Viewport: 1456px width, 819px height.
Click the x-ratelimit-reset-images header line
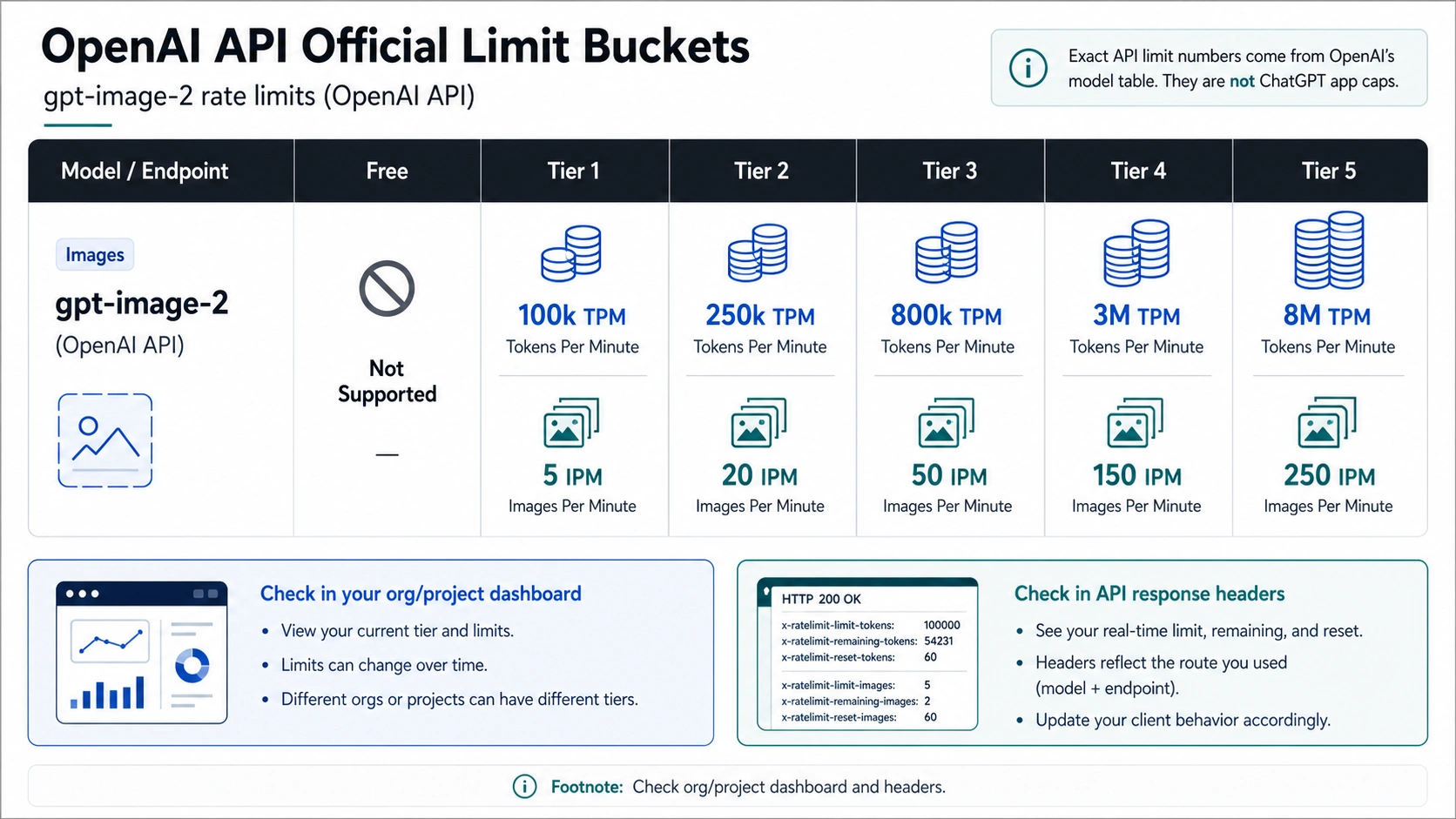(x=859, y=717)
